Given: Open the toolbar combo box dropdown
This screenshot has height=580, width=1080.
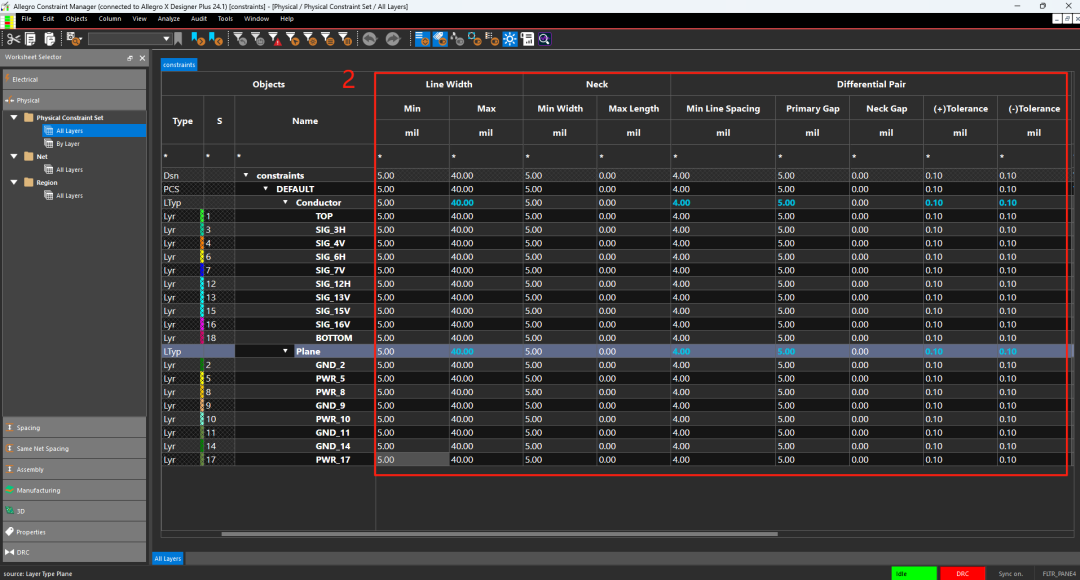Looking at the screenshot, I should [166, 39].
